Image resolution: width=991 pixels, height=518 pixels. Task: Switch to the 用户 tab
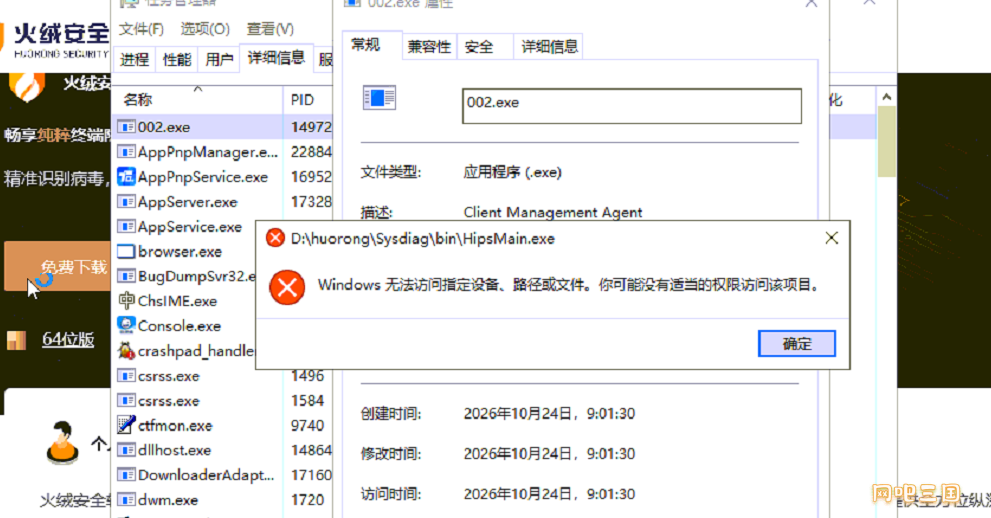(219, 60)
